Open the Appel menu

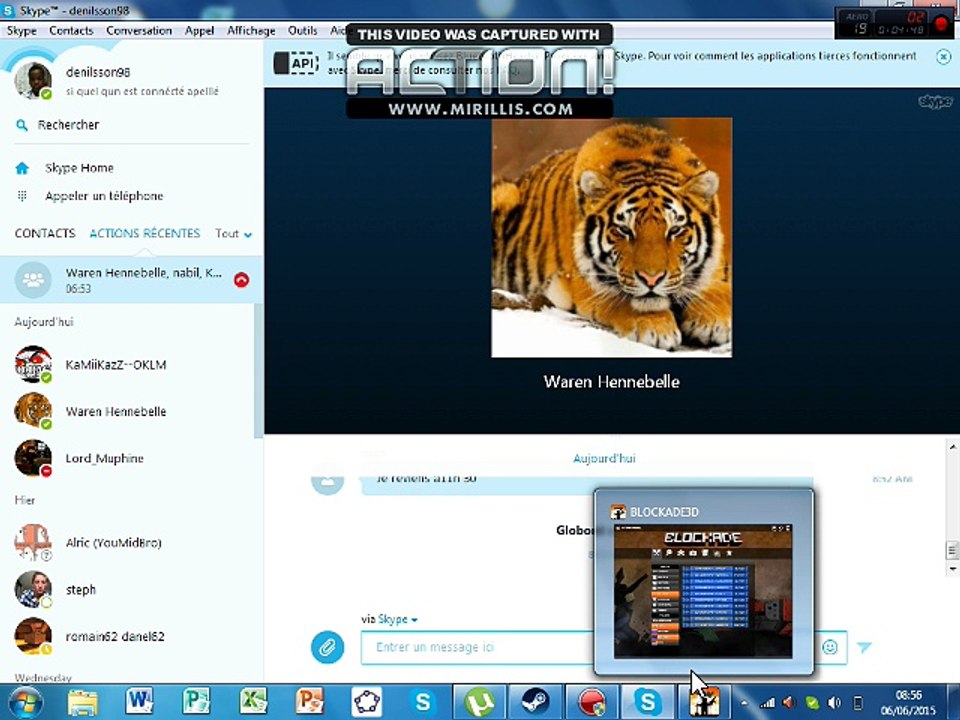click(x=200, y=31)
